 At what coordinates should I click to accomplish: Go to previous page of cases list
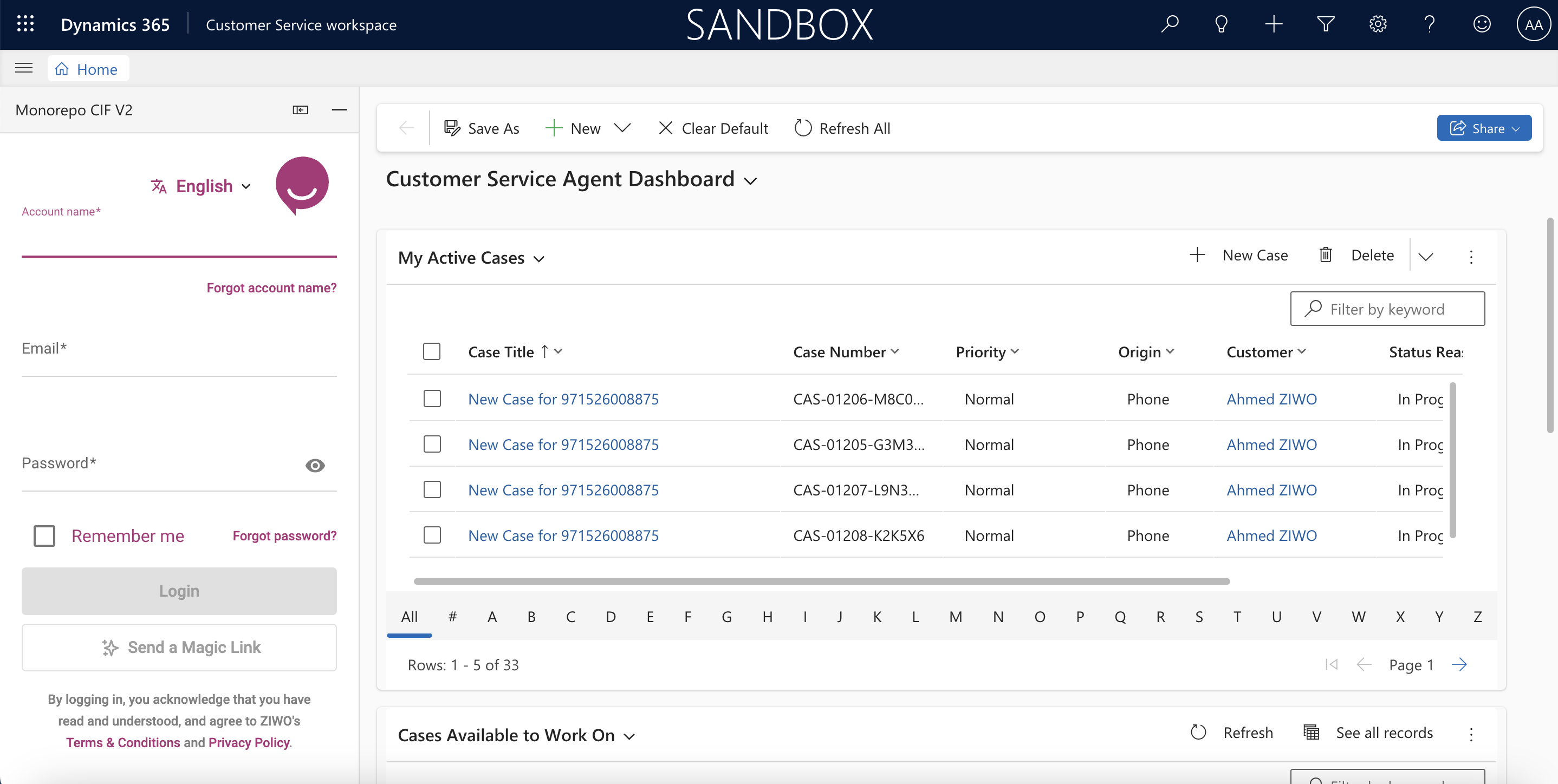tap(1364, 664)
